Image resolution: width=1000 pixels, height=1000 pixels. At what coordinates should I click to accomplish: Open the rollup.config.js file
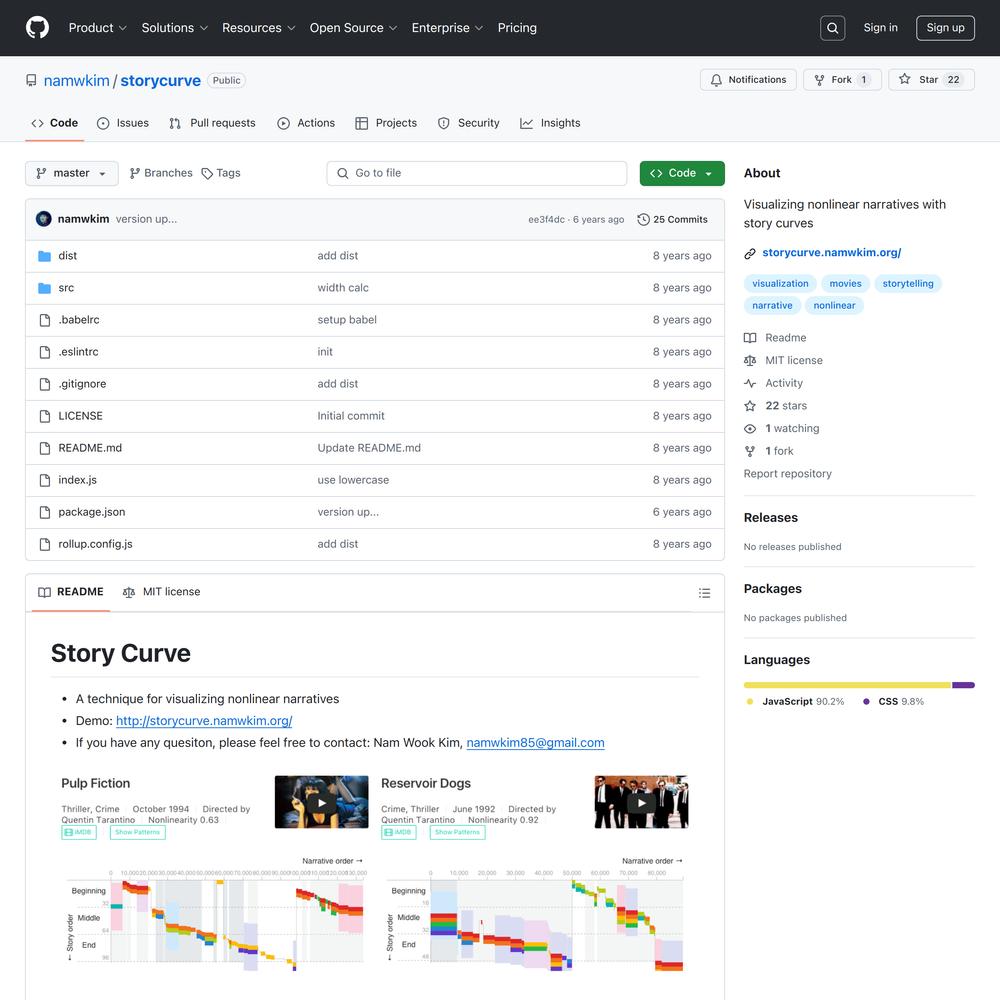point(96,544)
